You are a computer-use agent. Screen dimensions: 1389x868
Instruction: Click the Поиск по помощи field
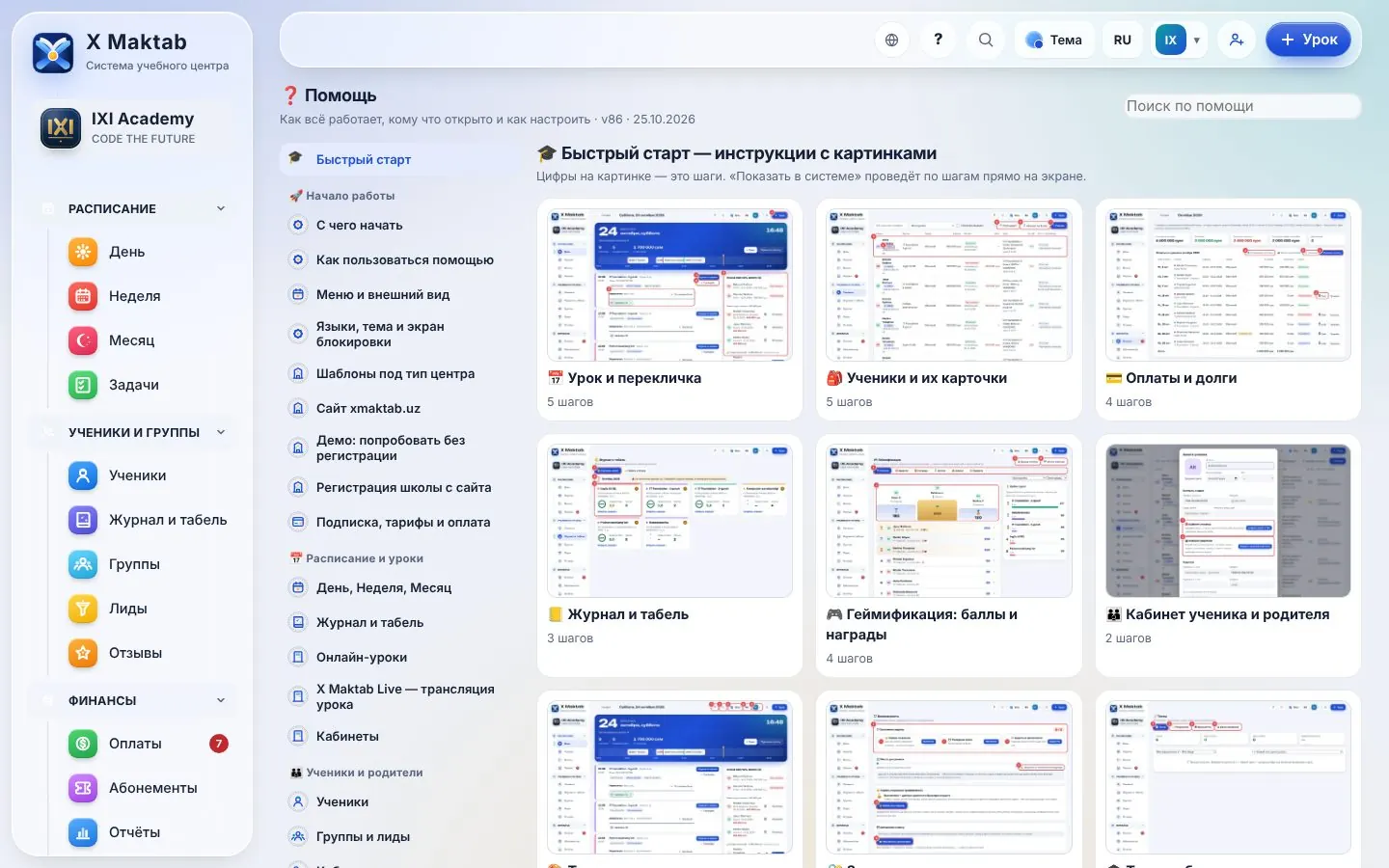pyautogui.click(x=1242, y=106)
